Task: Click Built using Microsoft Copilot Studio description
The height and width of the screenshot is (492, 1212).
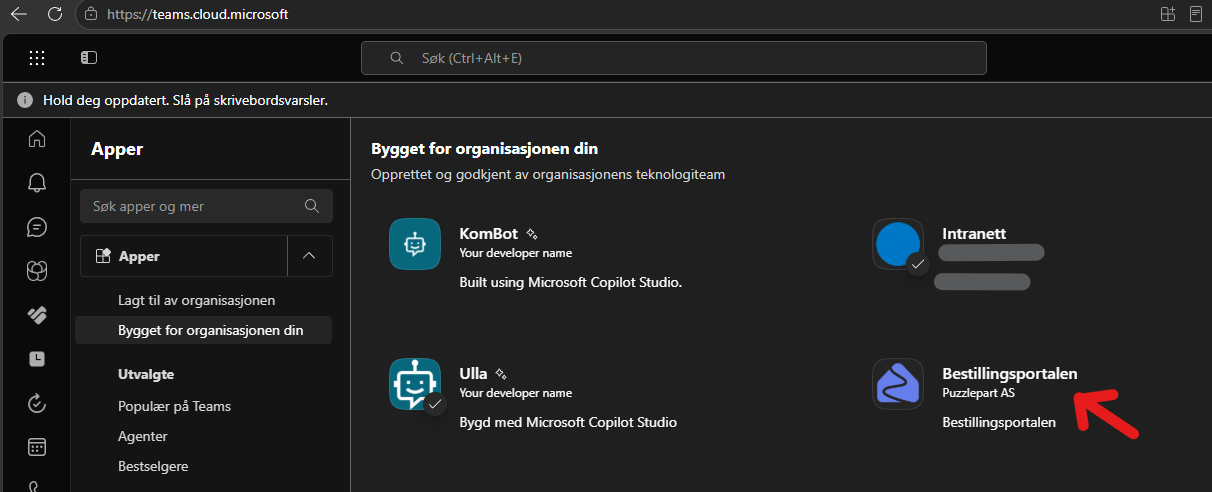Action: pos(570,282)
